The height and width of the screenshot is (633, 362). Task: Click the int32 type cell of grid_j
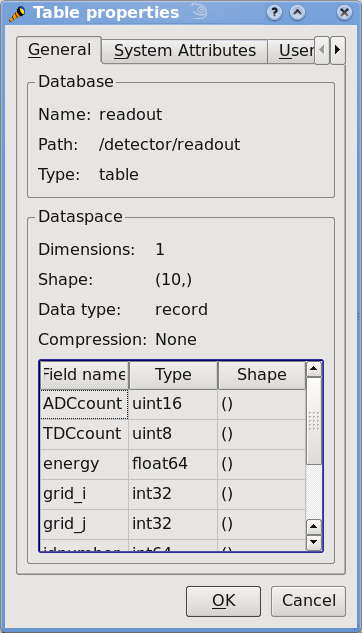point(173,524)
